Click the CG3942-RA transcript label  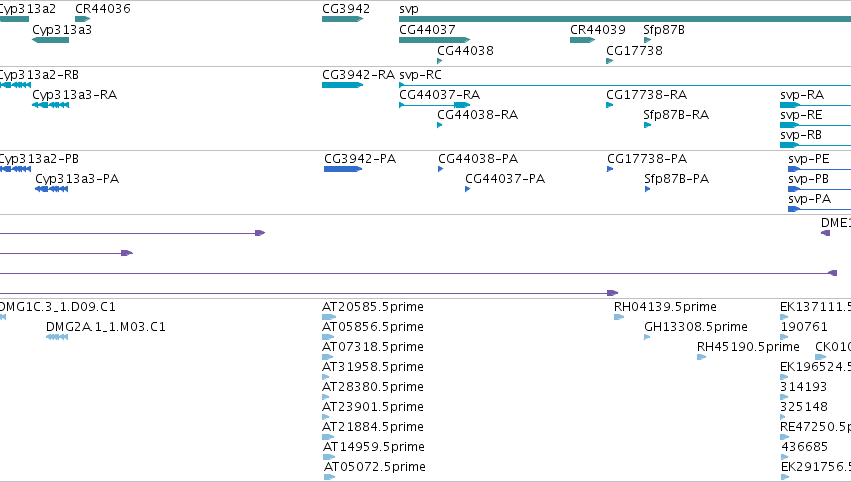358,74
